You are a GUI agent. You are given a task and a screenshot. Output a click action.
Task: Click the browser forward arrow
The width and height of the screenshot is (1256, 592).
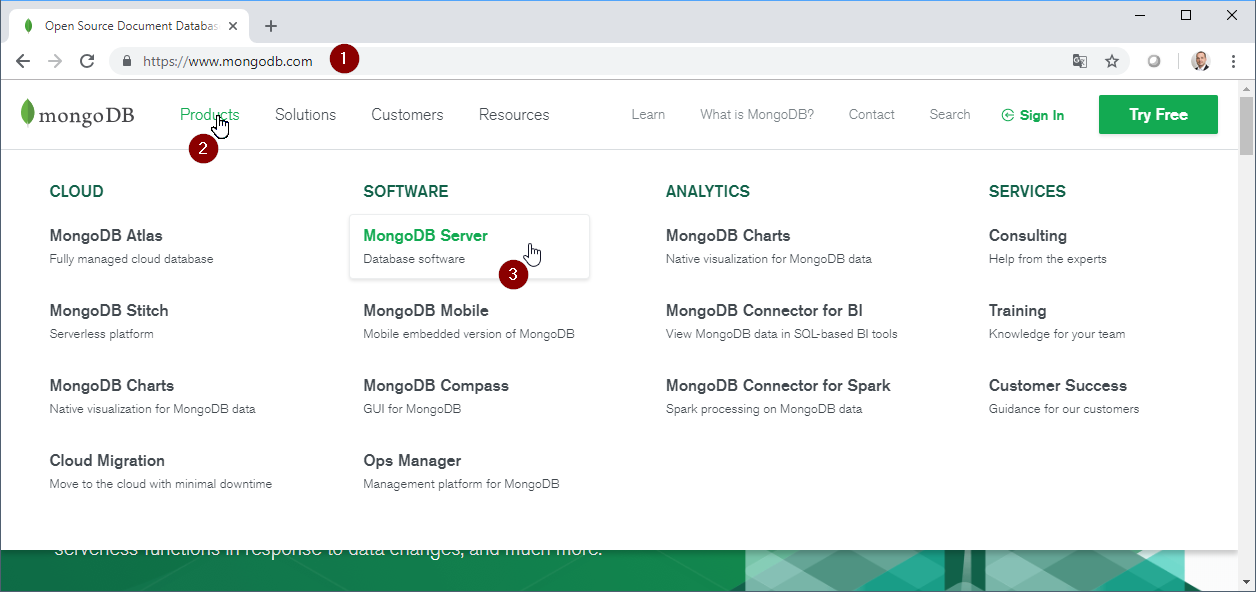coord(55,61)
